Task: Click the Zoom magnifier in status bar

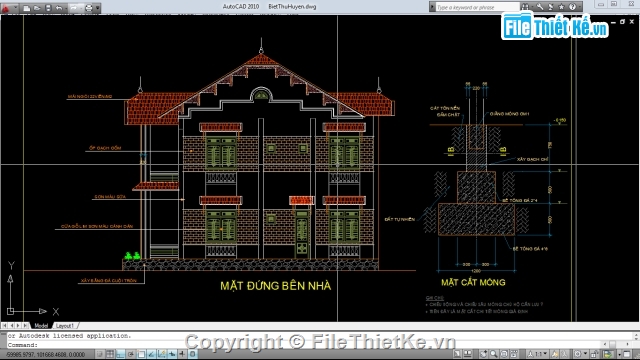Action: coord(494,354)
